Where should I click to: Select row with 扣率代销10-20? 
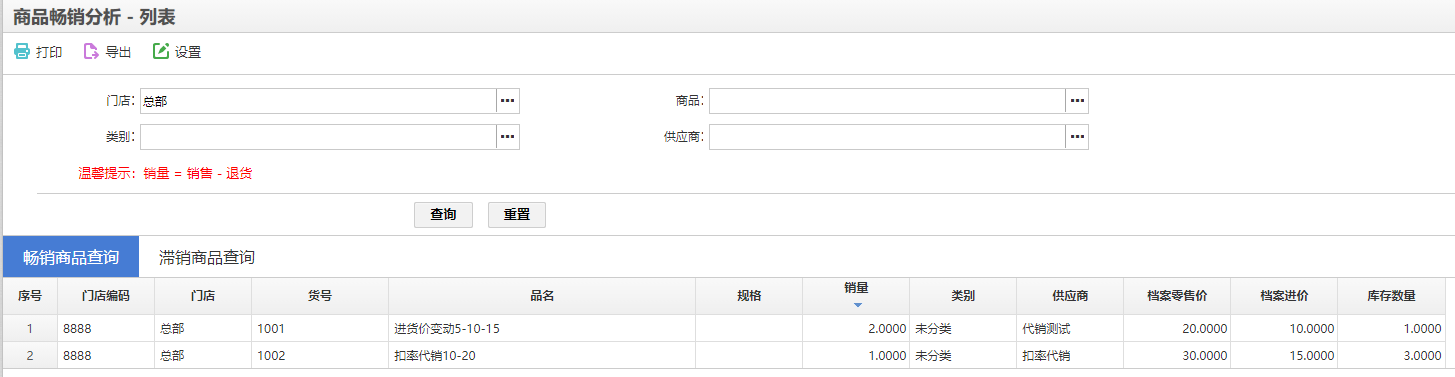724,355
